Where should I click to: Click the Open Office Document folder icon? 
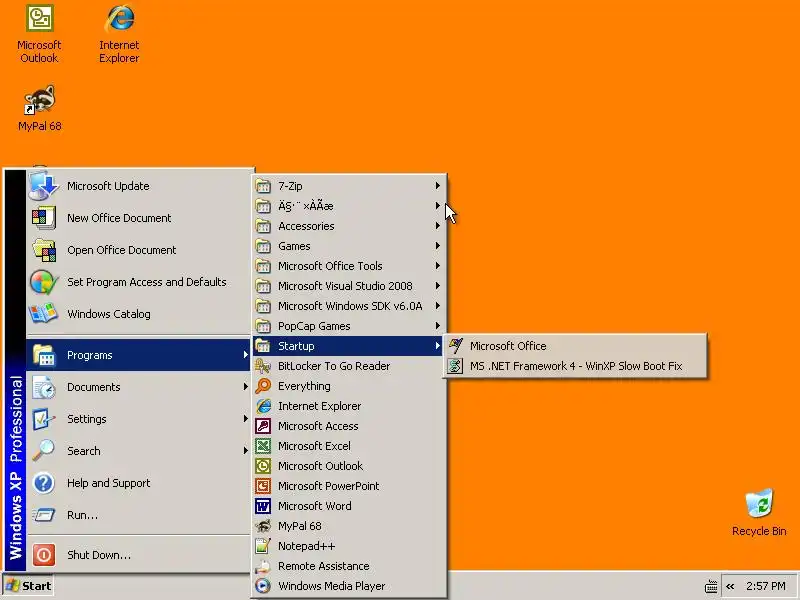click(x=43, y=250)
